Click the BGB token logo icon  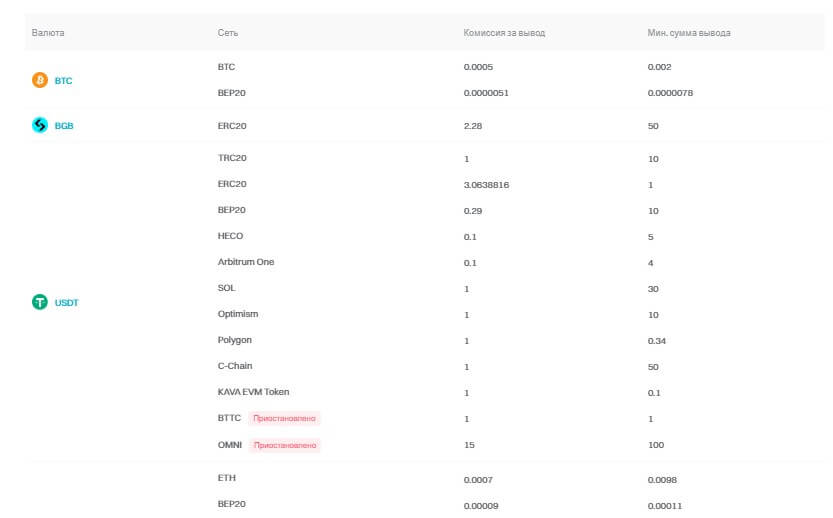pos(40,126)
